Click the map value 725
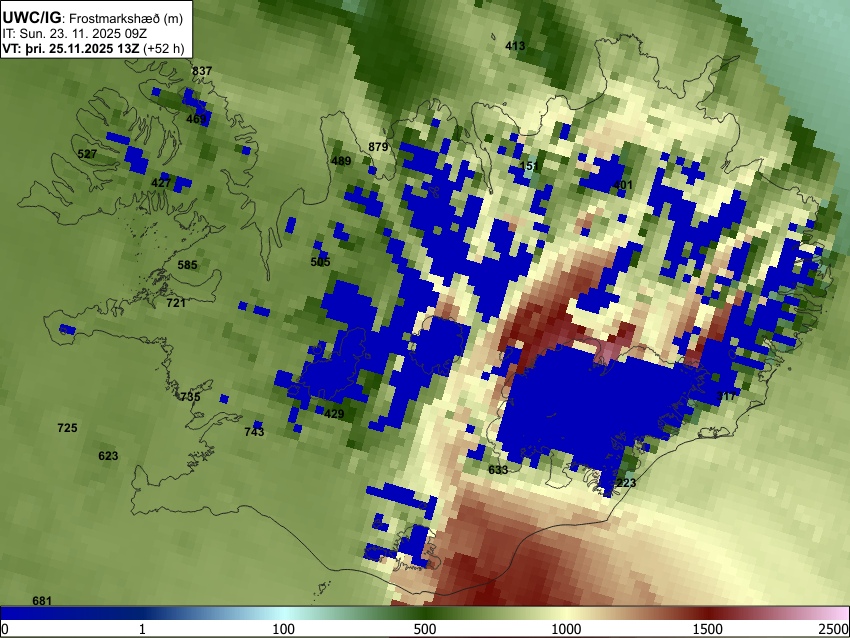This screenshot has width=850, height=638. click(67, 428)
